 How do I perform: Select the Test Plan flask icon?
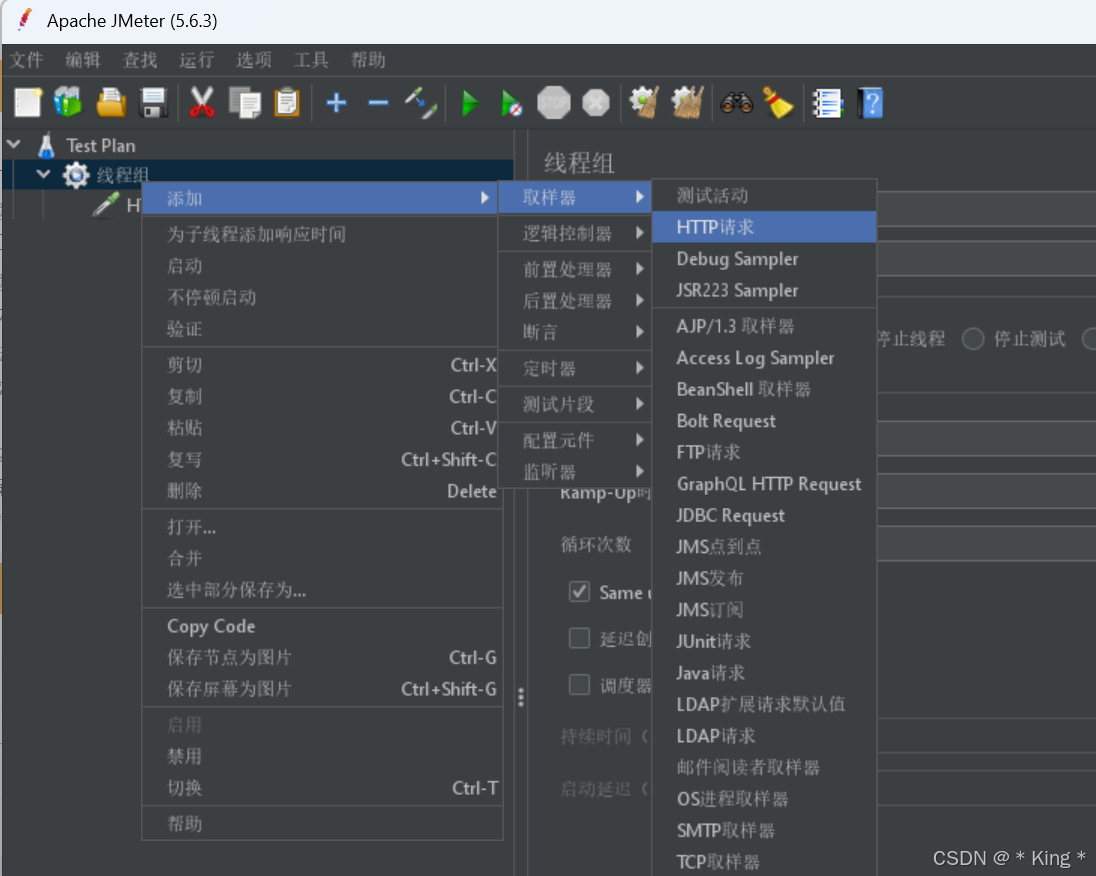click(46, 145)
